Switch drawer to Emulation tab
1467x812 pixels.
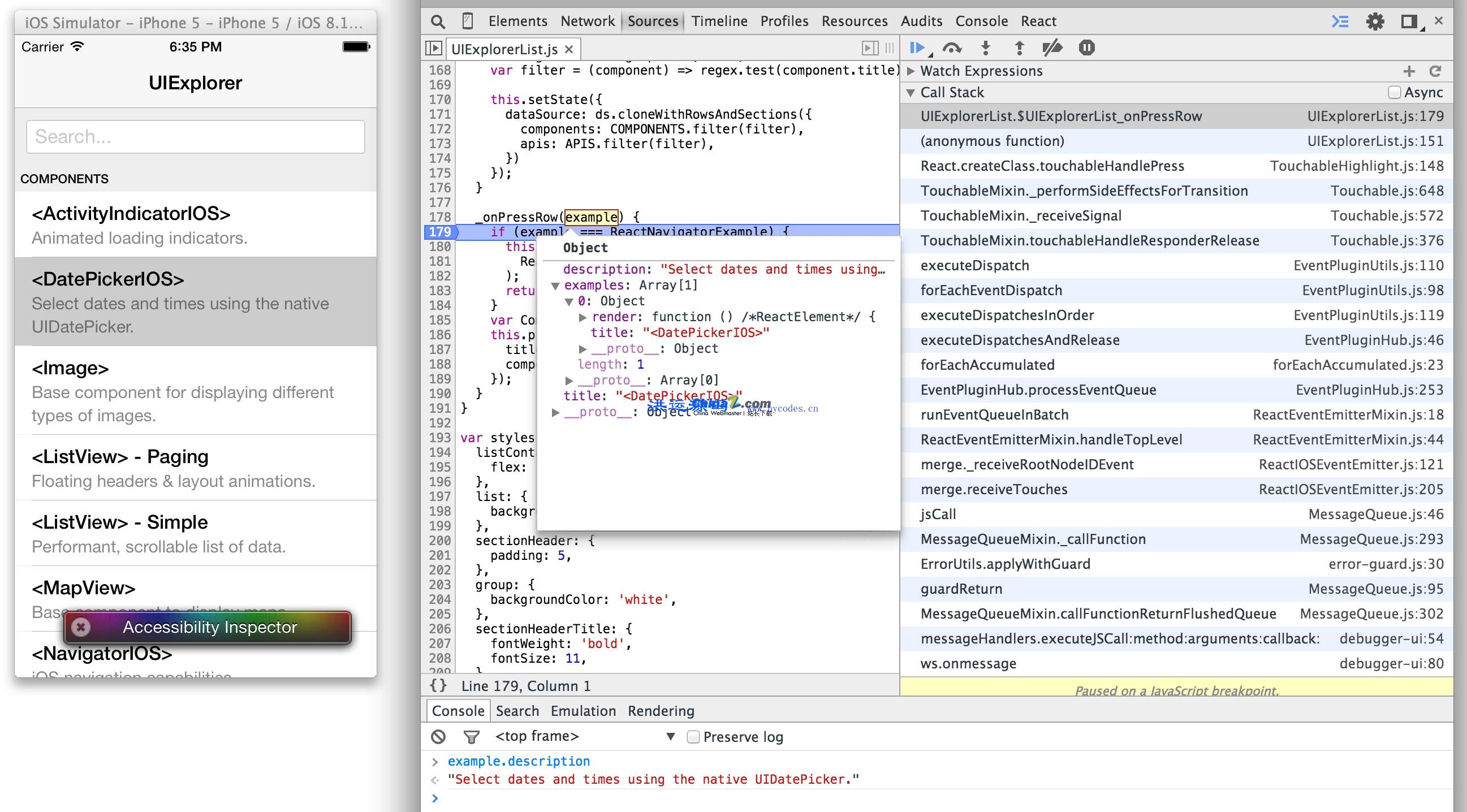point(583,711)
